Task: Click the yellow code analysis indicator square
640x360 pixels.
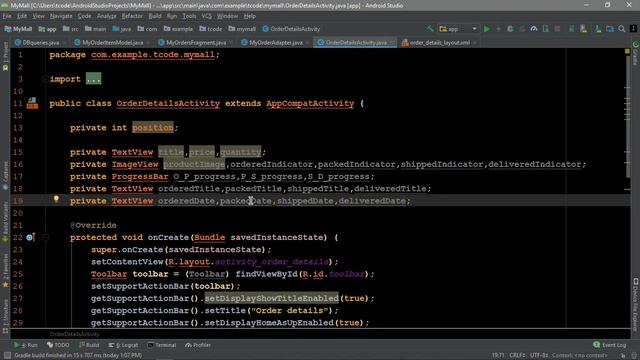Action: (x=627, y=51)
